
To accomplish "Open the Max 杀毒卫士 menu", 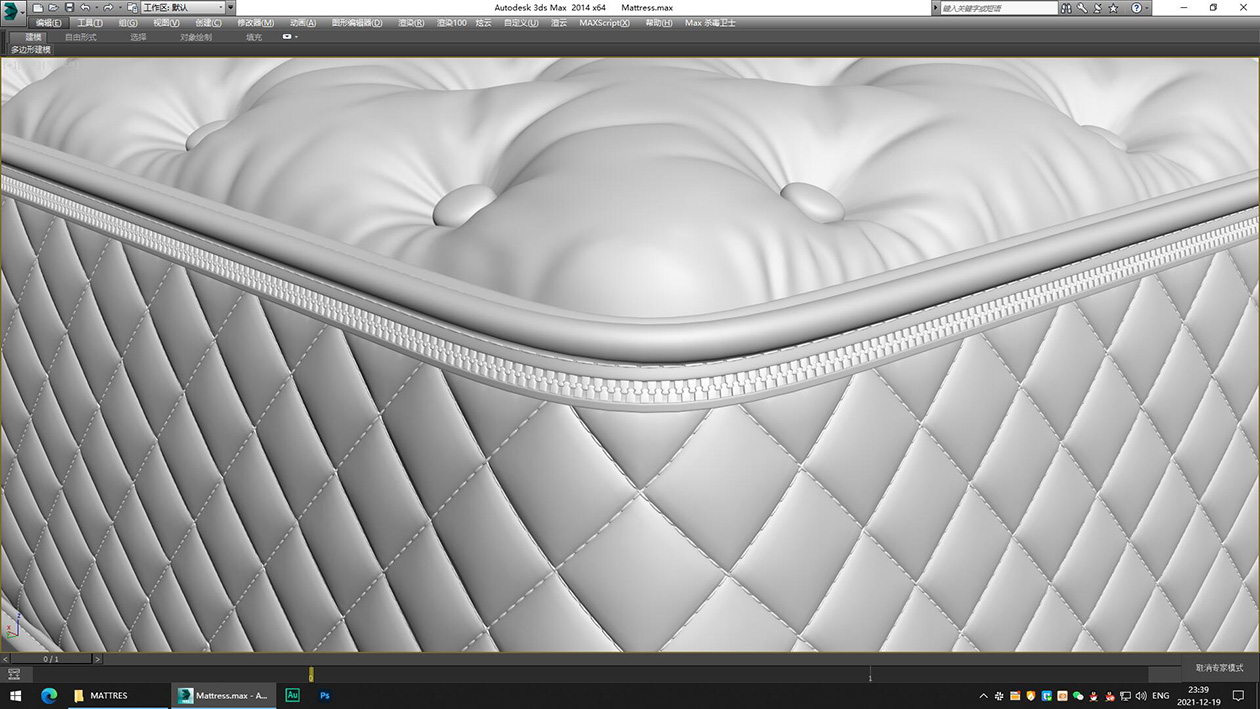I will point(710,23).
